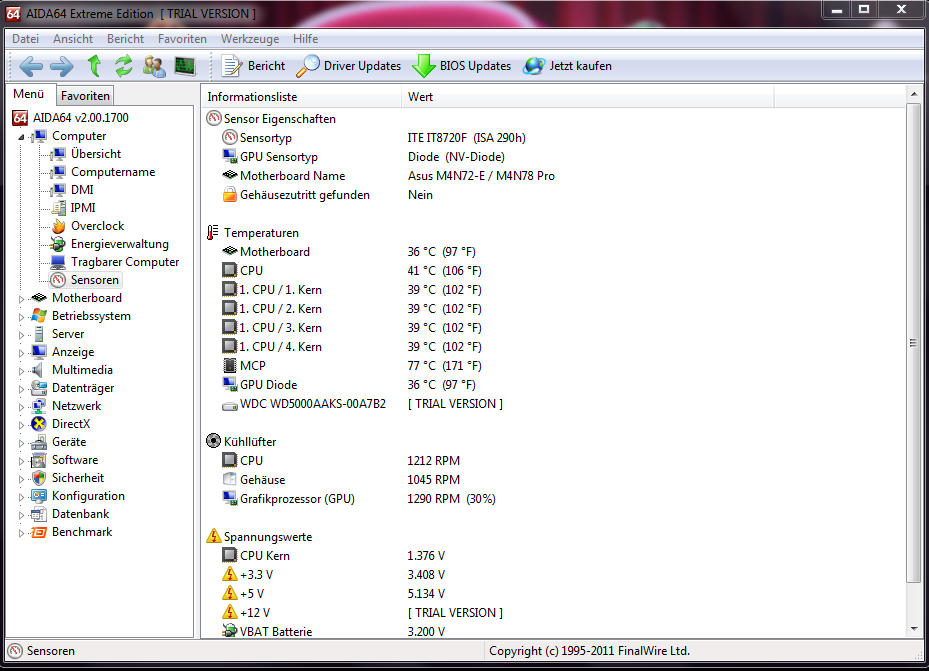Click the Konfiguration icon in tree

[x=39, y=496]
